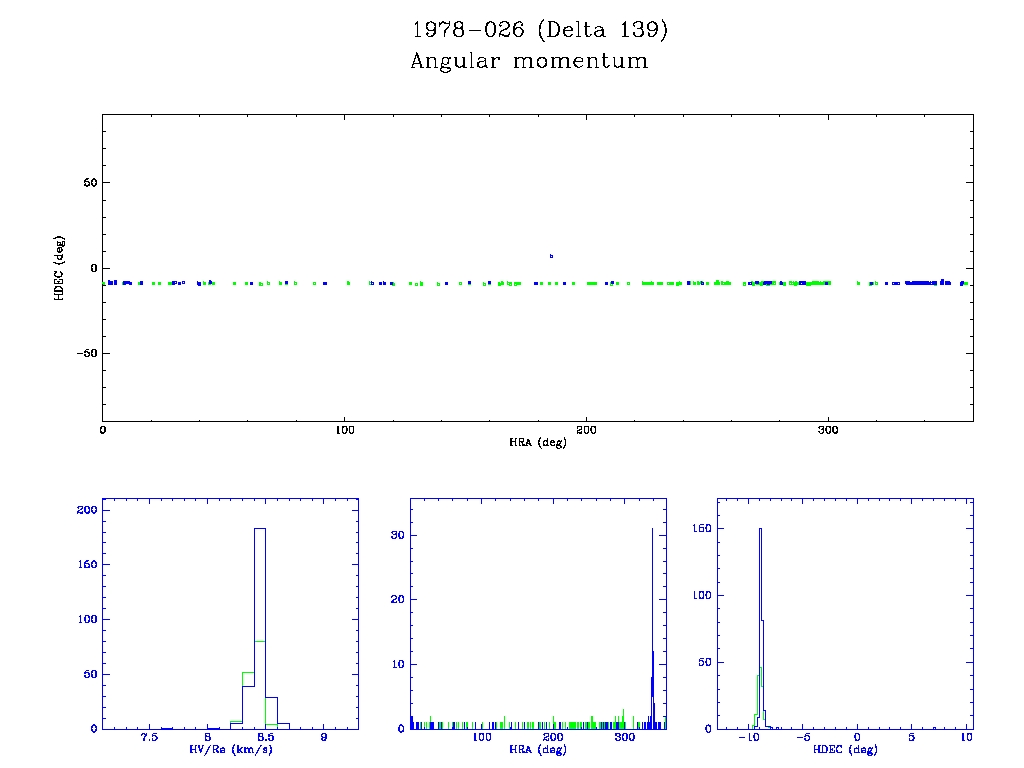Click the "7.5" tick on the HV/Re histogram
1024x768 pixels.
149,737
